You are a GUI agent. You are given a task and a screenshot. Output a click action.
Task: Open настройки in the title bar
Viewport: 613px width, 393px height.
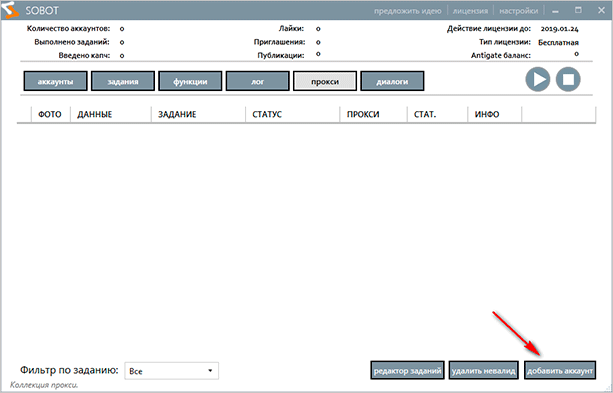coord(518,11)
